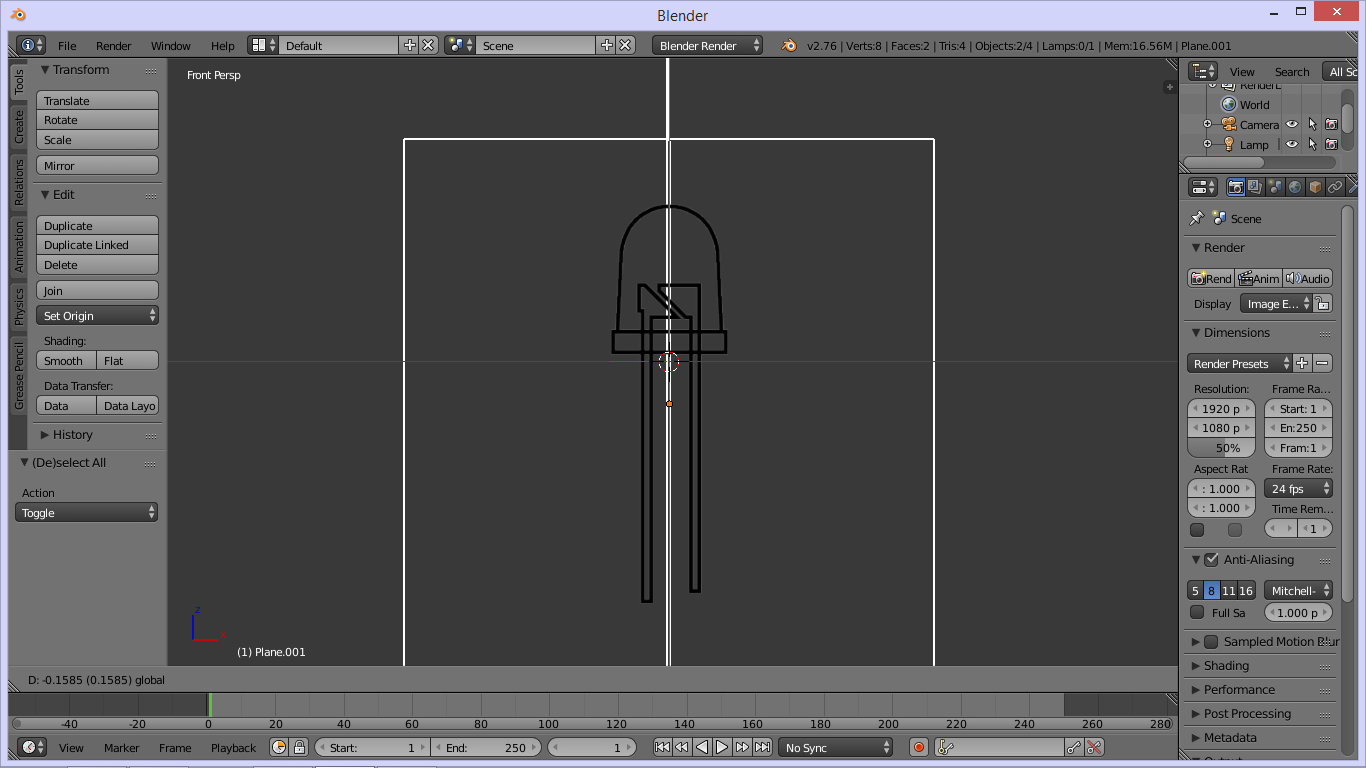Viewport: 1366px width, 768px height.
Task: Click the keyframe insert key icon in timeline
Action: pos(1074,747)
